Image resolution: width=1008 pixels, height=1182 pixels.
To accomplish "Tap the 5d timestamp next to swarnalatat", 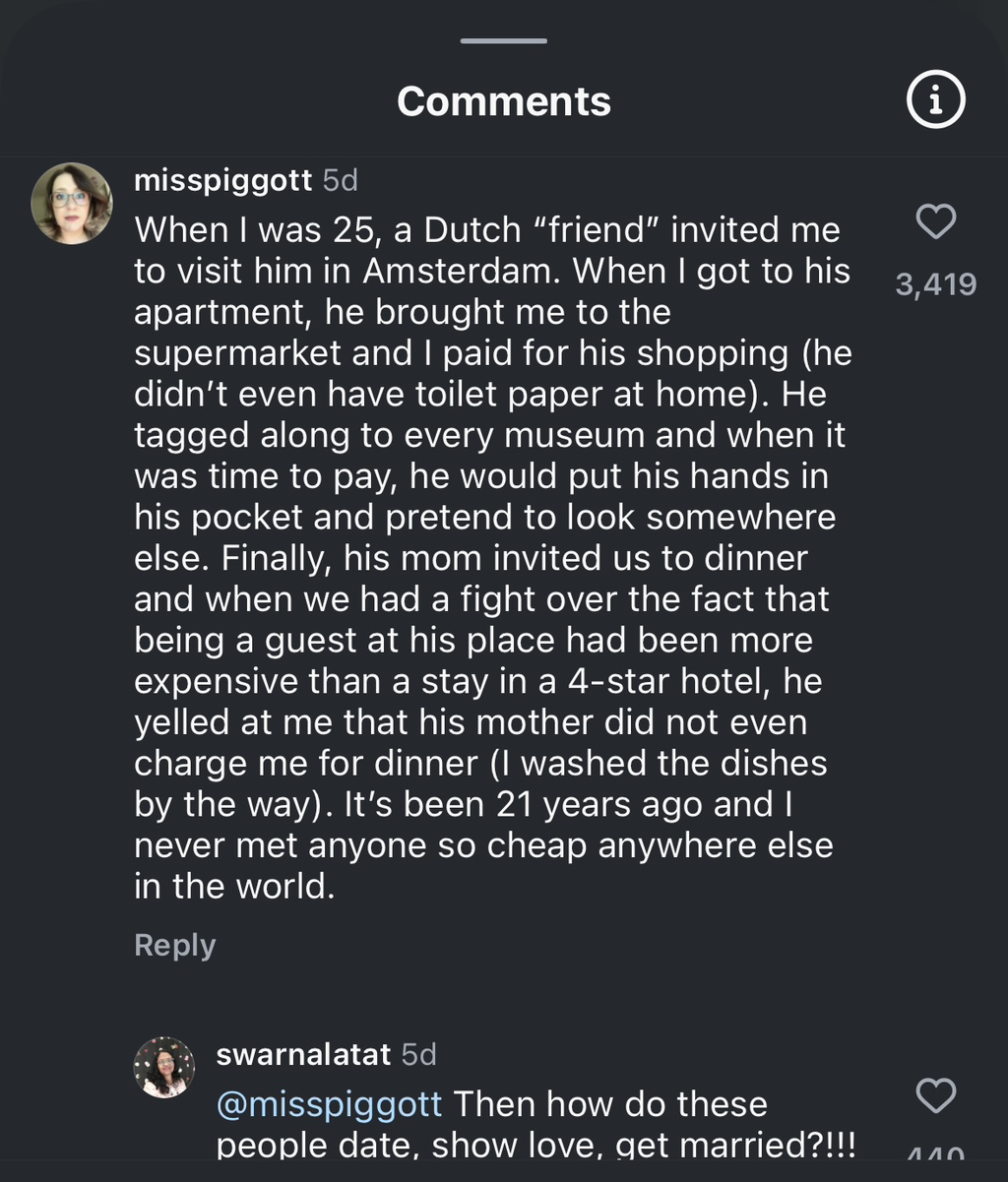I will [419, 1055].
